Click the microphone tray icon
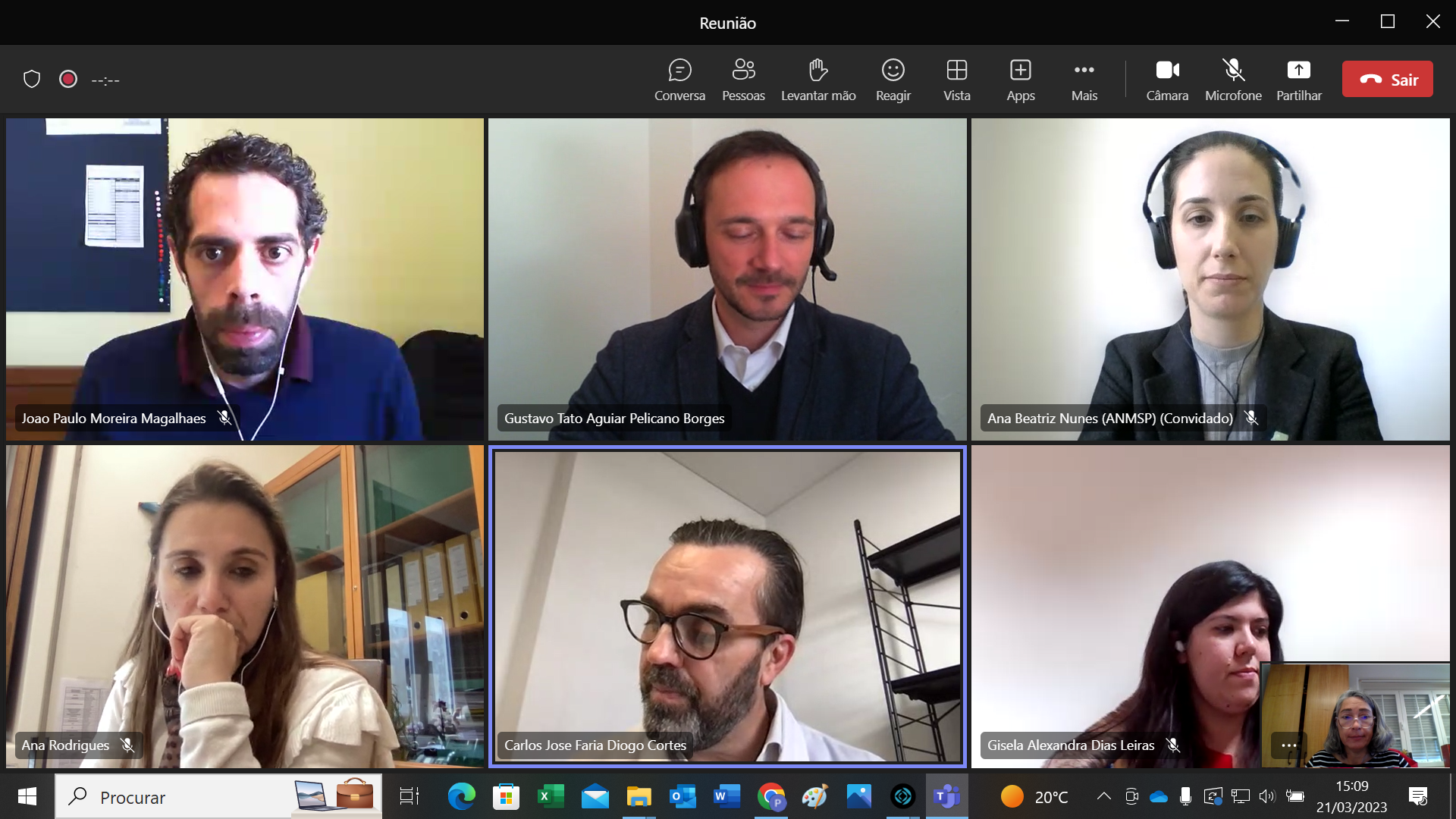Screen dimensions: 1456x819 coord(1186,796)
